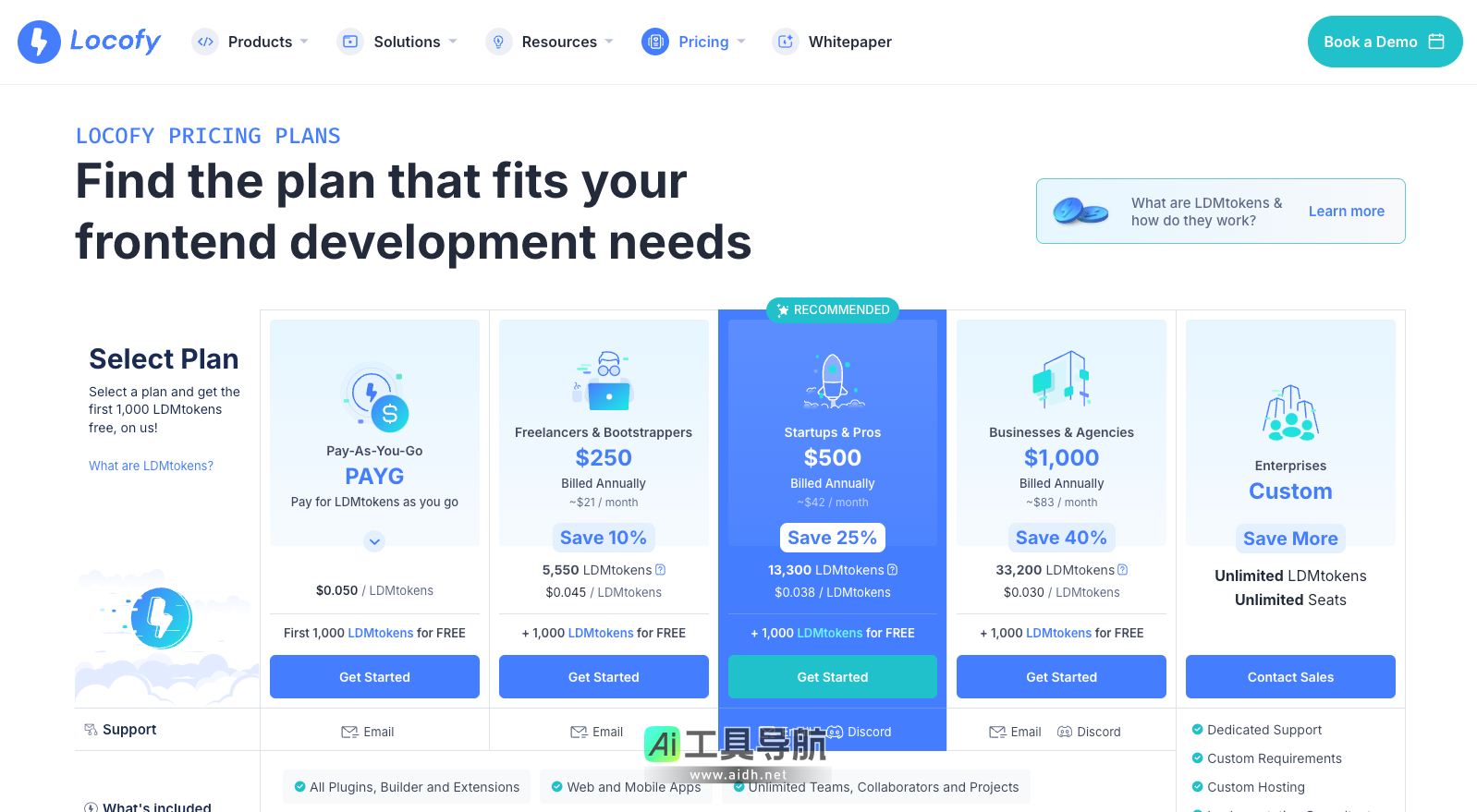
Task: Click the calendar icon in Book a Demo
Action: pos(1436,42)
